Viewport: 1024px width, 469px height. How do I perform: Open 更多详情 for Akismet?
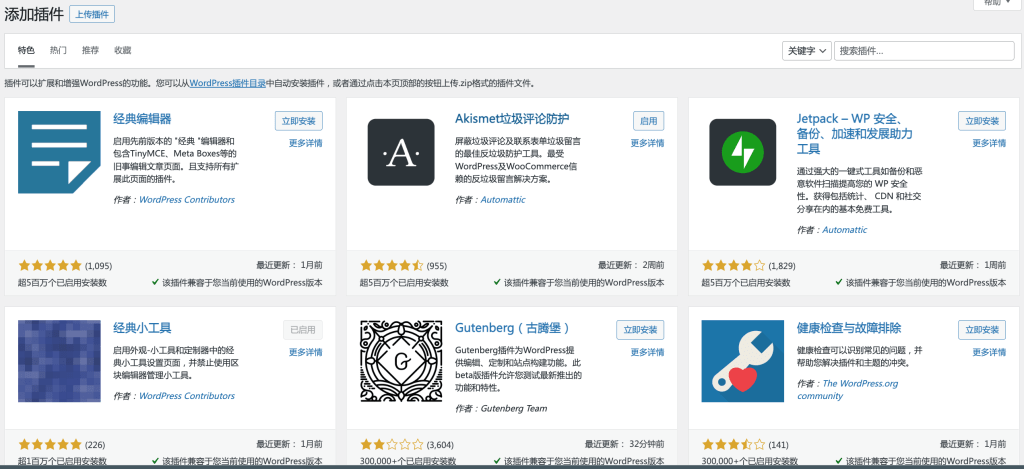coord(647,143)
